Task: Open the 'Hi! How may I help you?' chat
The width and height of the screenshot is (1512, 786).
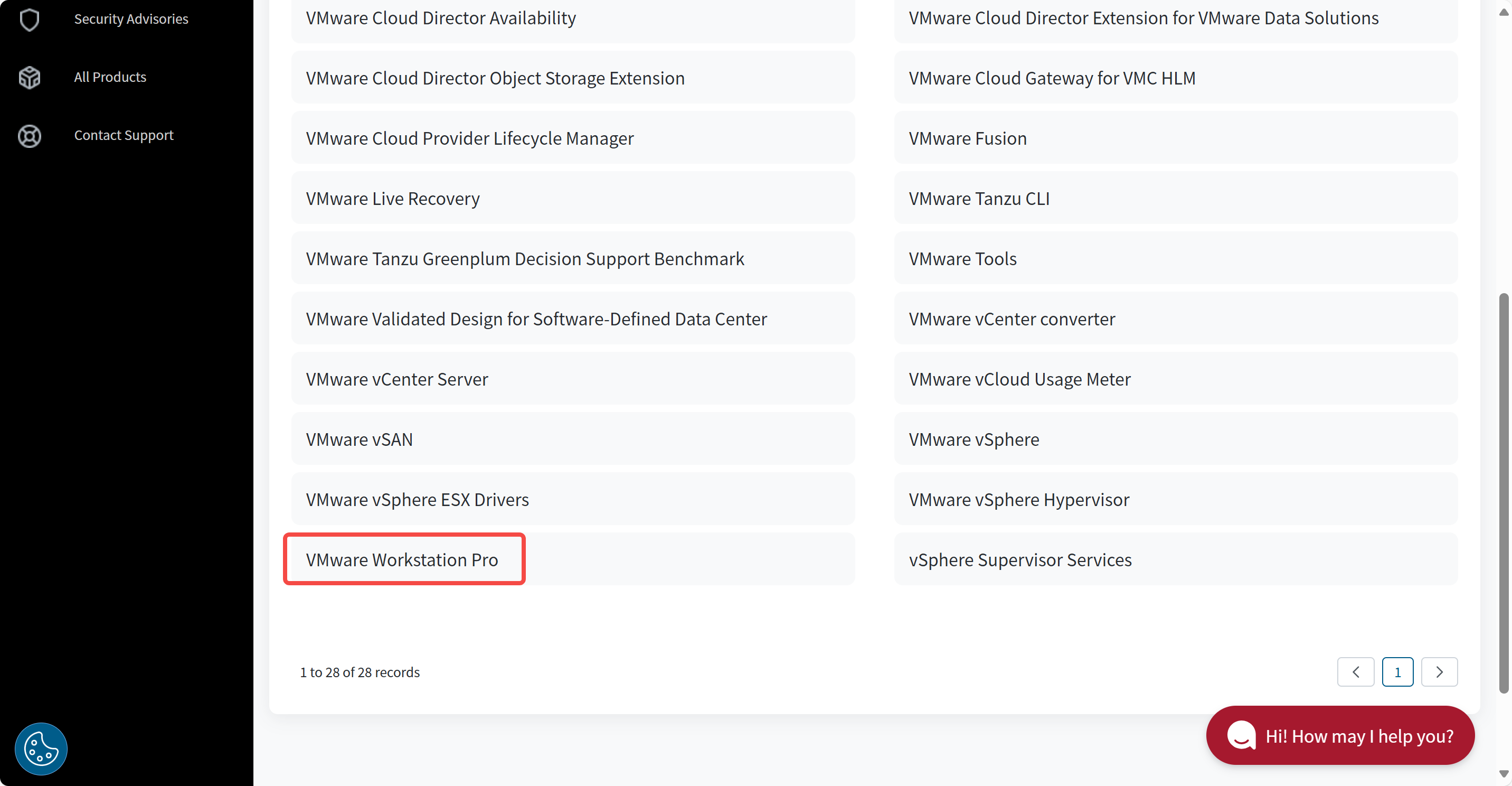Action: click(1340, 735)
